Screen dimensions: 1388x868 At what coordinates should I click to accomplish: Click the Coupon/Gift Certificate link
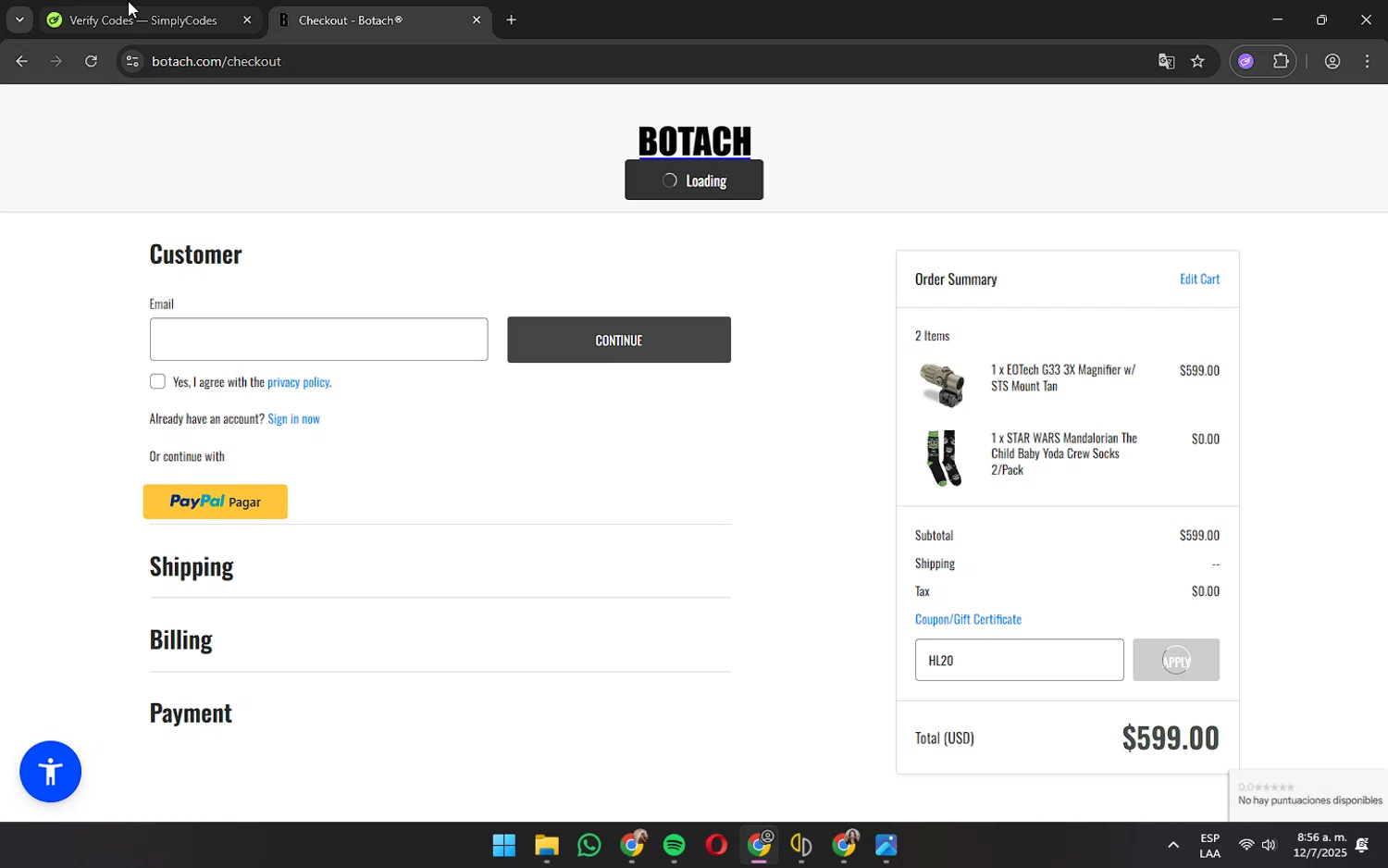point(968,619)
